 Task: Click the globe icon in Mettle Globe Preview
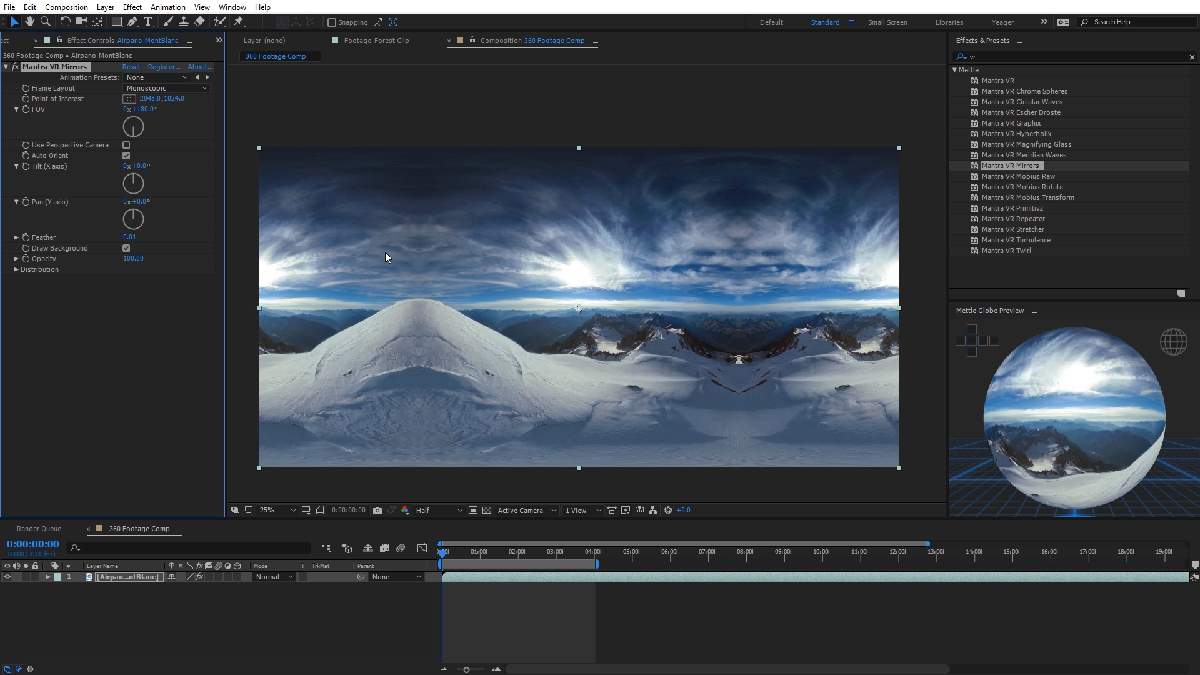click(1173, 342)
